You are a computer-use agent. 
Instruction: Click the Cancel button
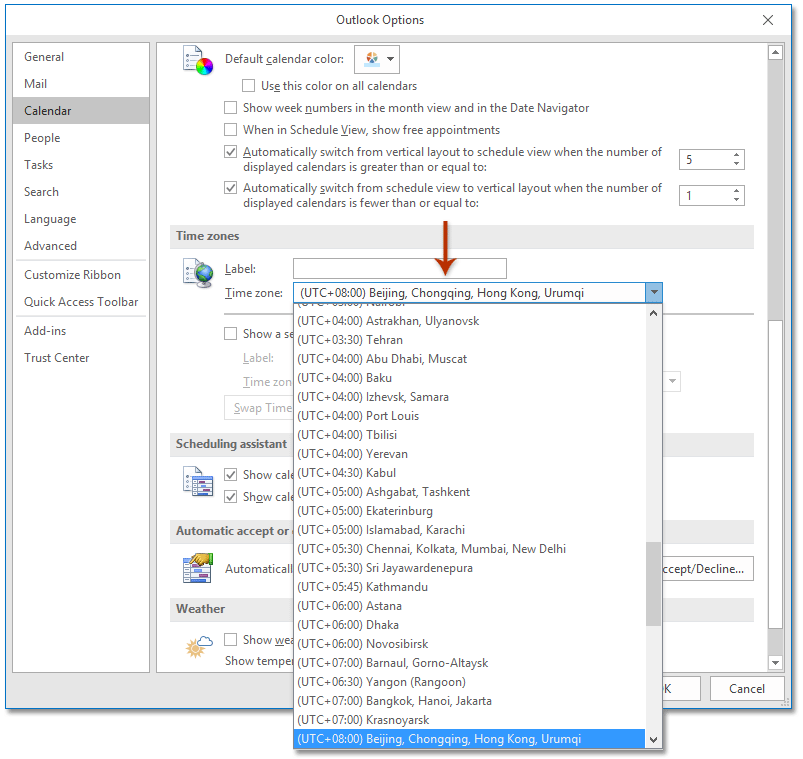(747, 688)
